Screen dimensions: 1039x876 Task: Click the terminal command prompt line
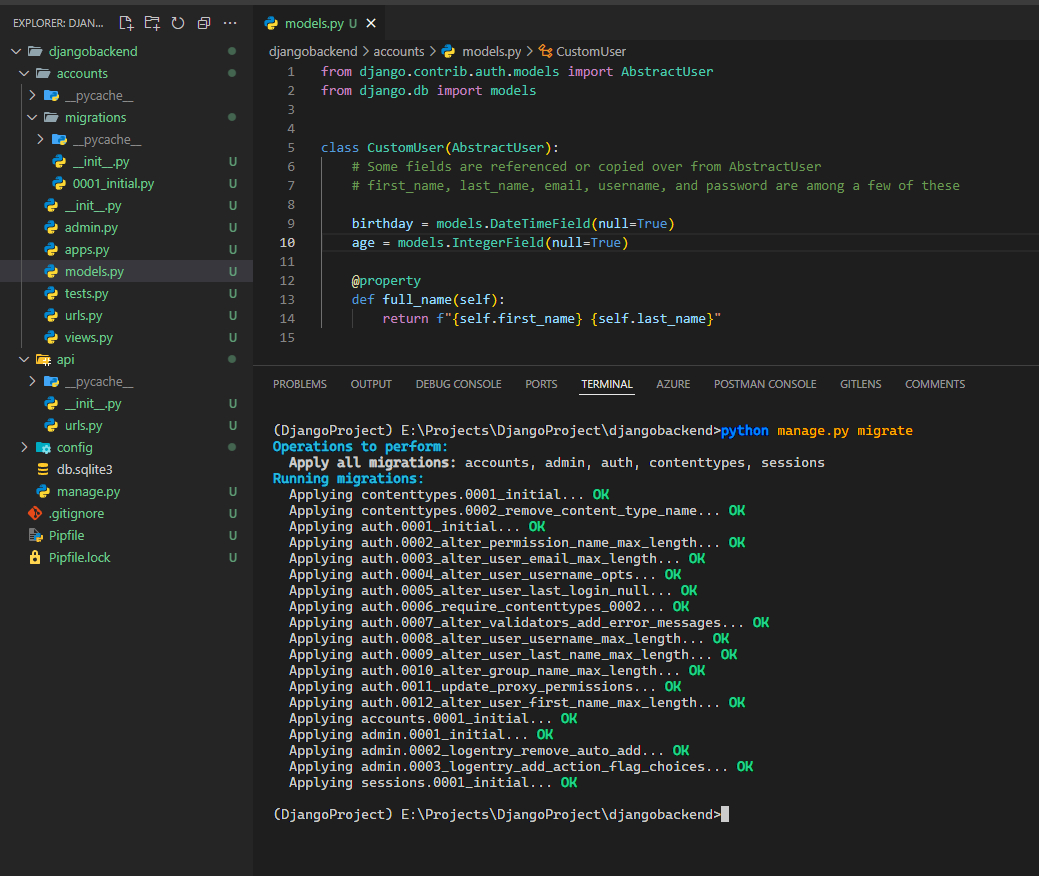500,814
